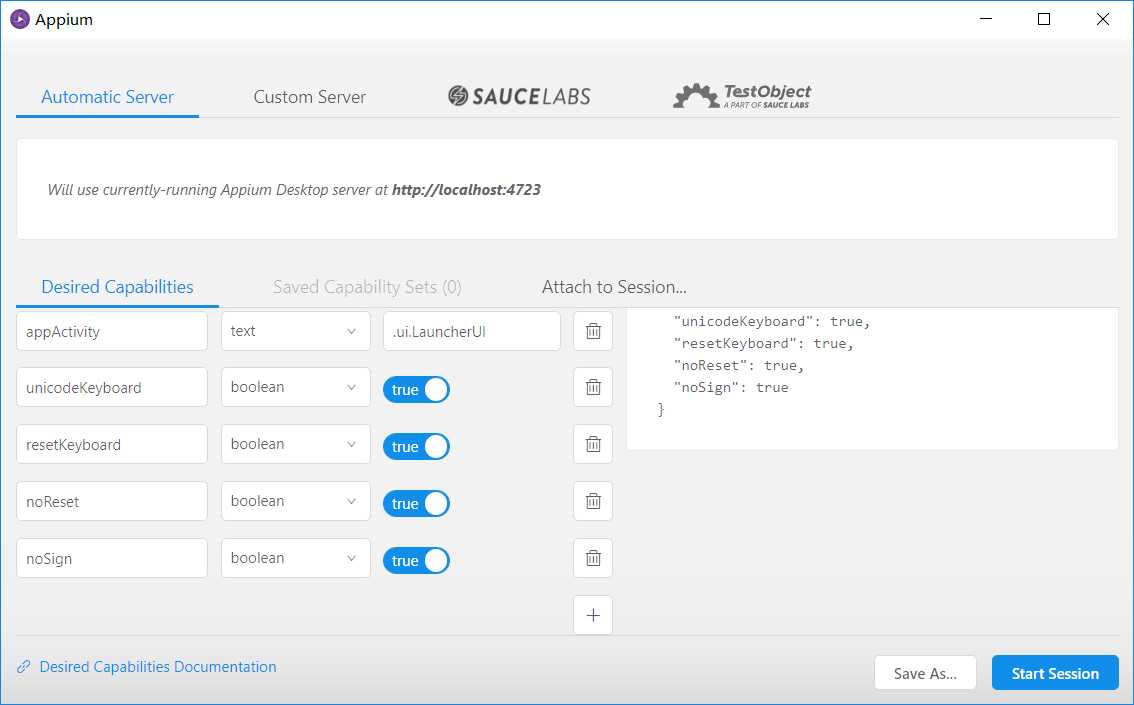Viewport: 1134px width, 705px height.
Task: Click the Start Session button
Action: [x=1055, y=673]
